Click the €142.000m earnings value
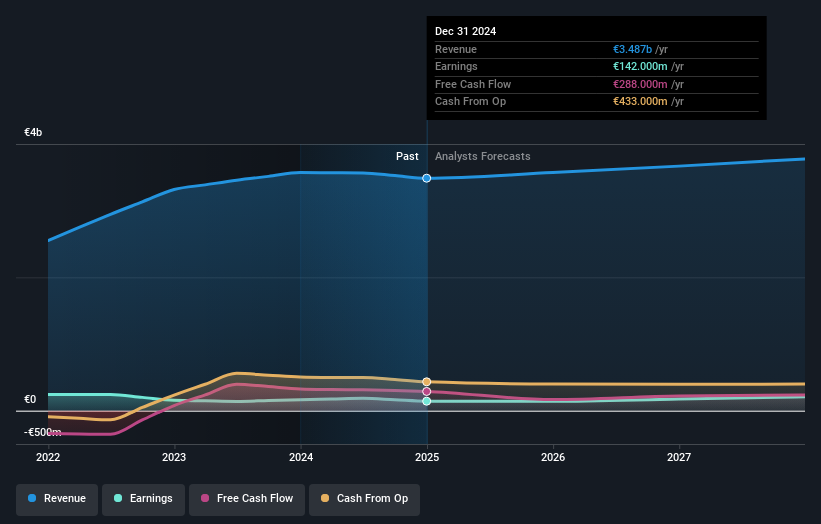This screenshot has height=524, width=821. click(640, 66)
